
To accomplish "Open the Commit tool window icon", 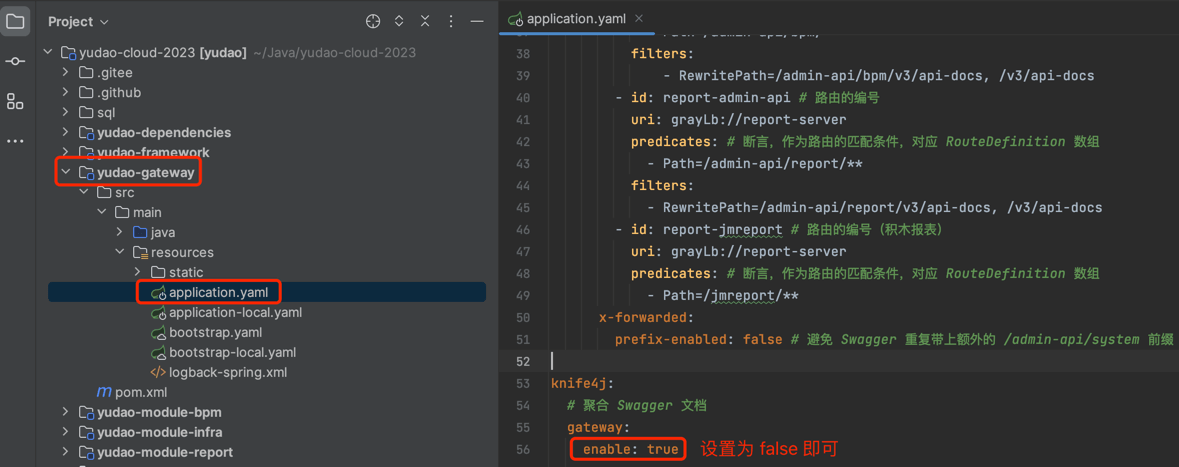I will [x=15, y=61].
